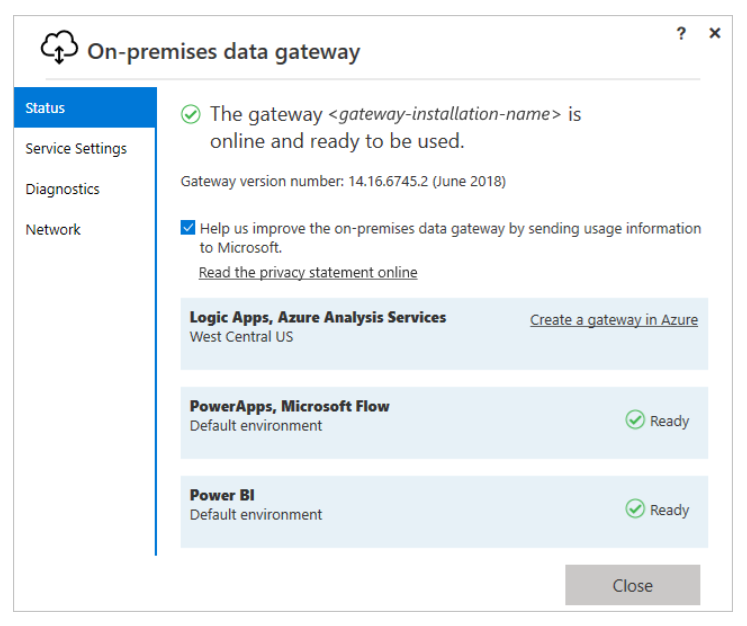Select the Status tab
Screen dimensions: 747x626
(85, 108)
